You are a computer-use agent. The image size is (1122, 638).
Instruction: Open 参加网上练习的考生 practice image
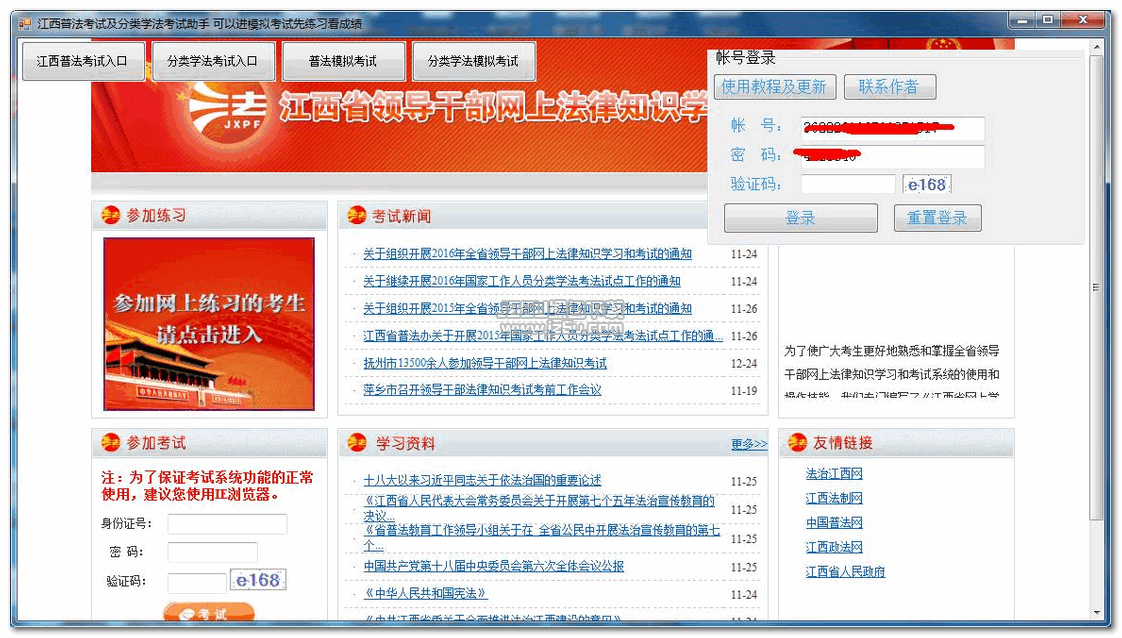[209, 324]
